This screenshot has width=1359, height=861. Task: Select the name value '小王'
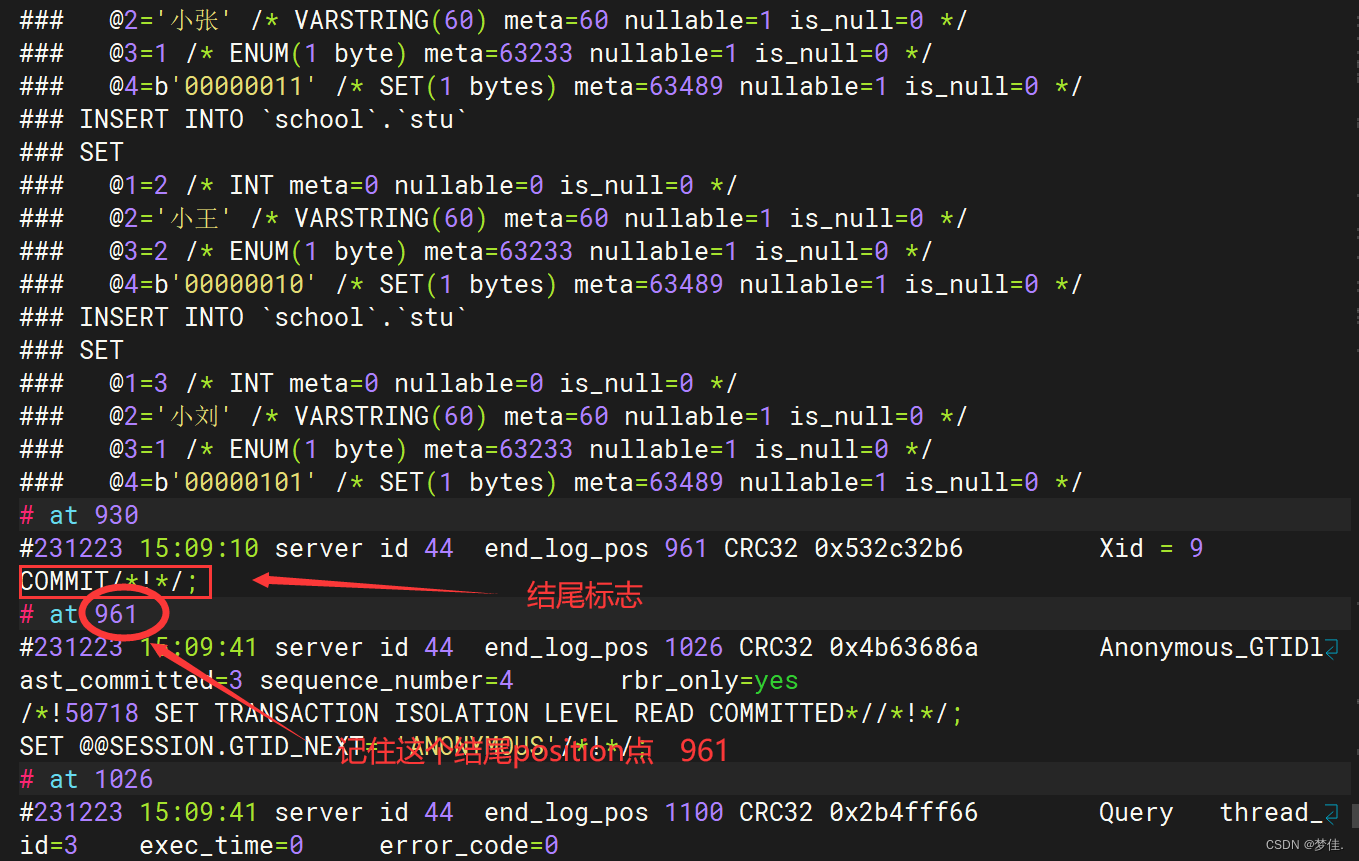coord(194,219)
